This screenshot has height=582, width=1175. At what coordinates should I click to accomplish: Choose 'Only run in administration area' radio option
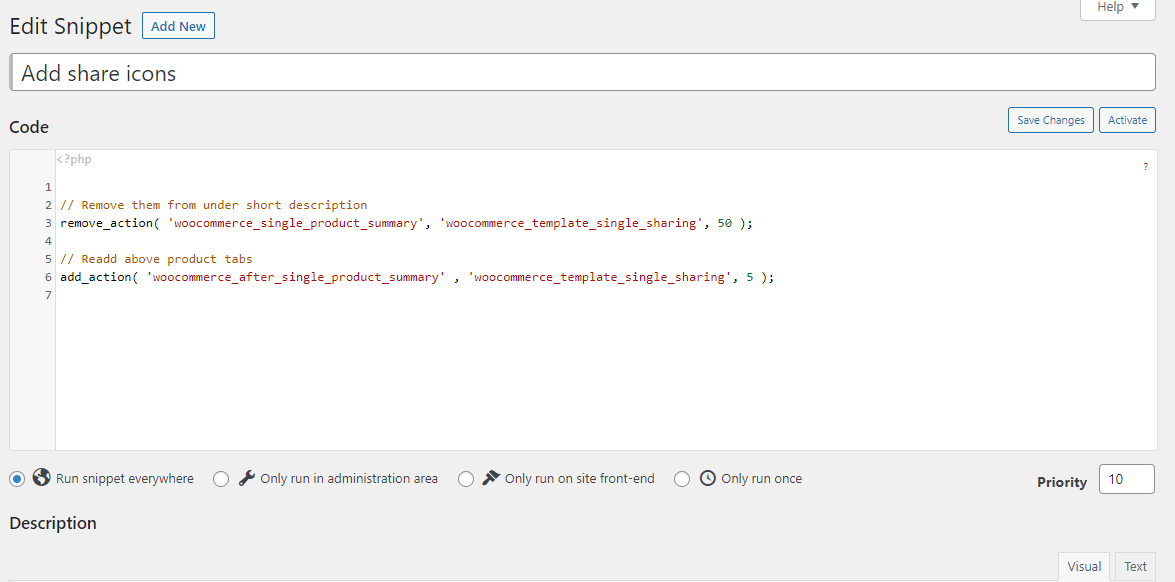[x=221, y=479]
